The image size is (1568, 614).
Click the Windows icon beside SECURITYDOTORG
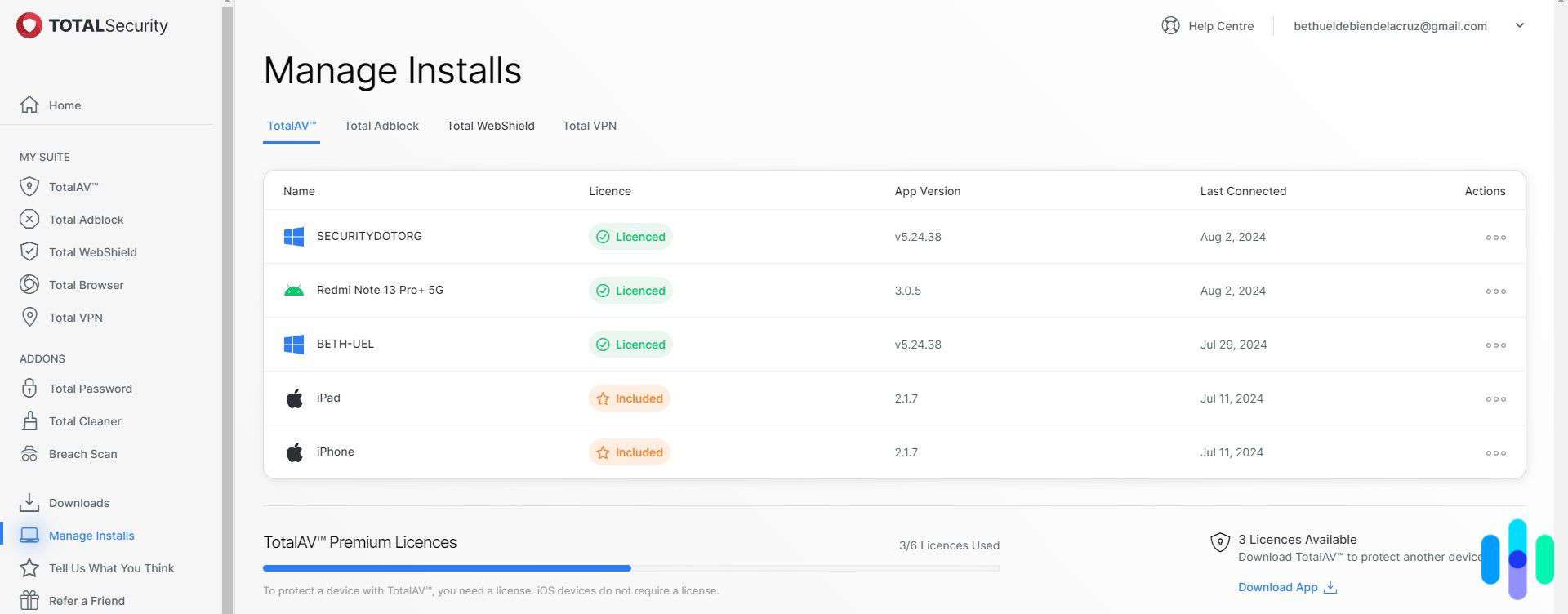coord(294,236)
